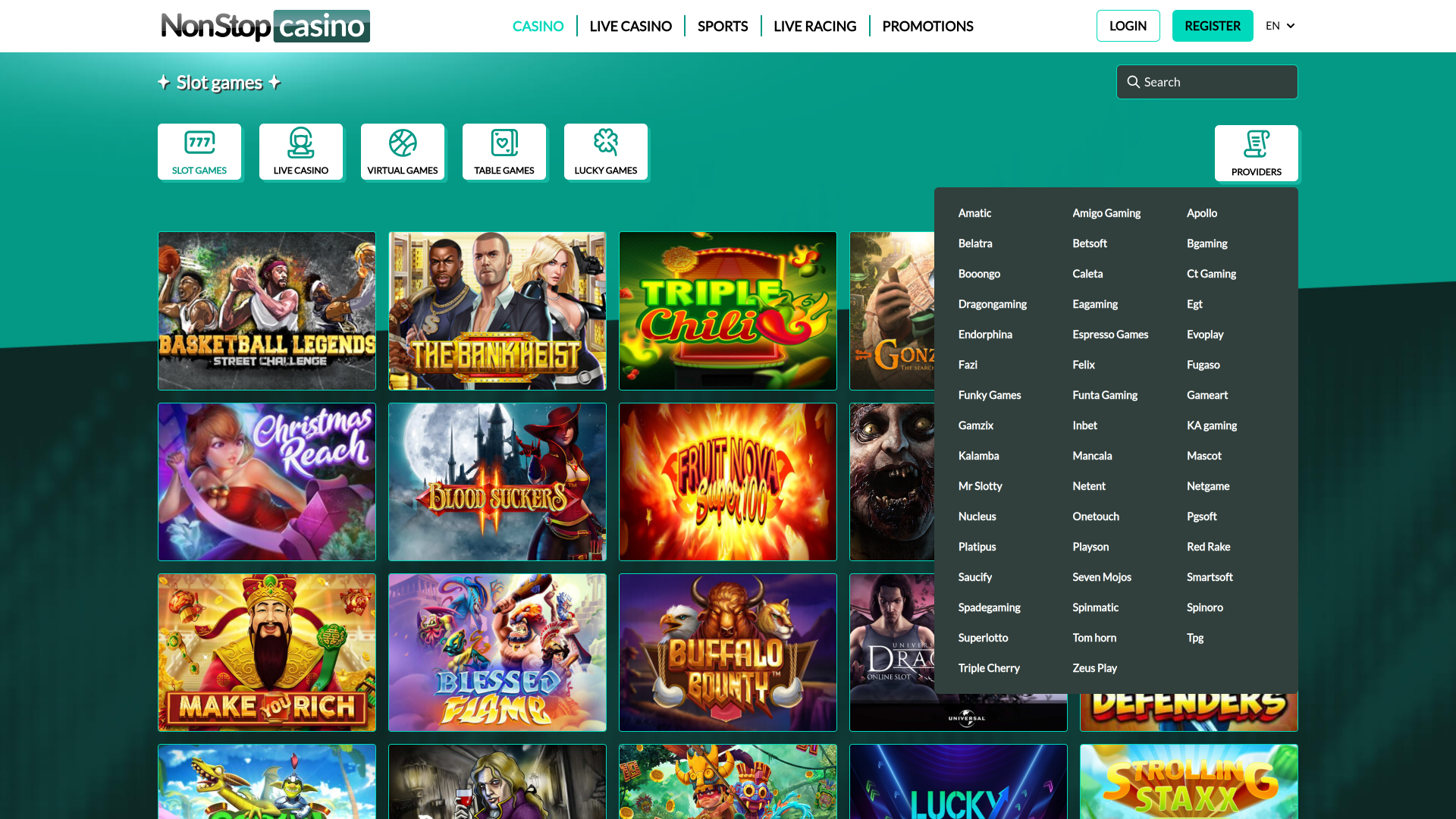Filter games by Netent provider
The height and width of the screenshot is (819, 1456).
[1089, 485]
